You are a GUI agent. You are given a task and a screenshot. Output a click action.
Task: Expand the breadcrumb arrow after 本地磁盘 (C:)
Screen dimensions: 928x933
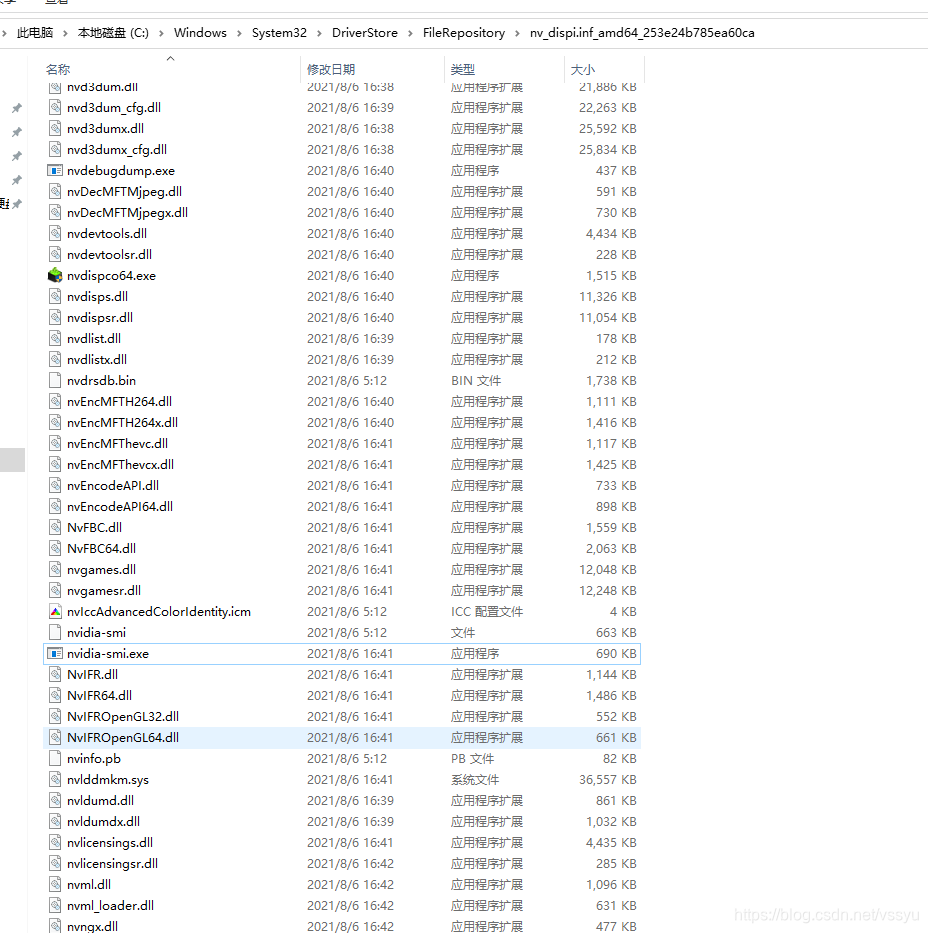coord(161,33)
